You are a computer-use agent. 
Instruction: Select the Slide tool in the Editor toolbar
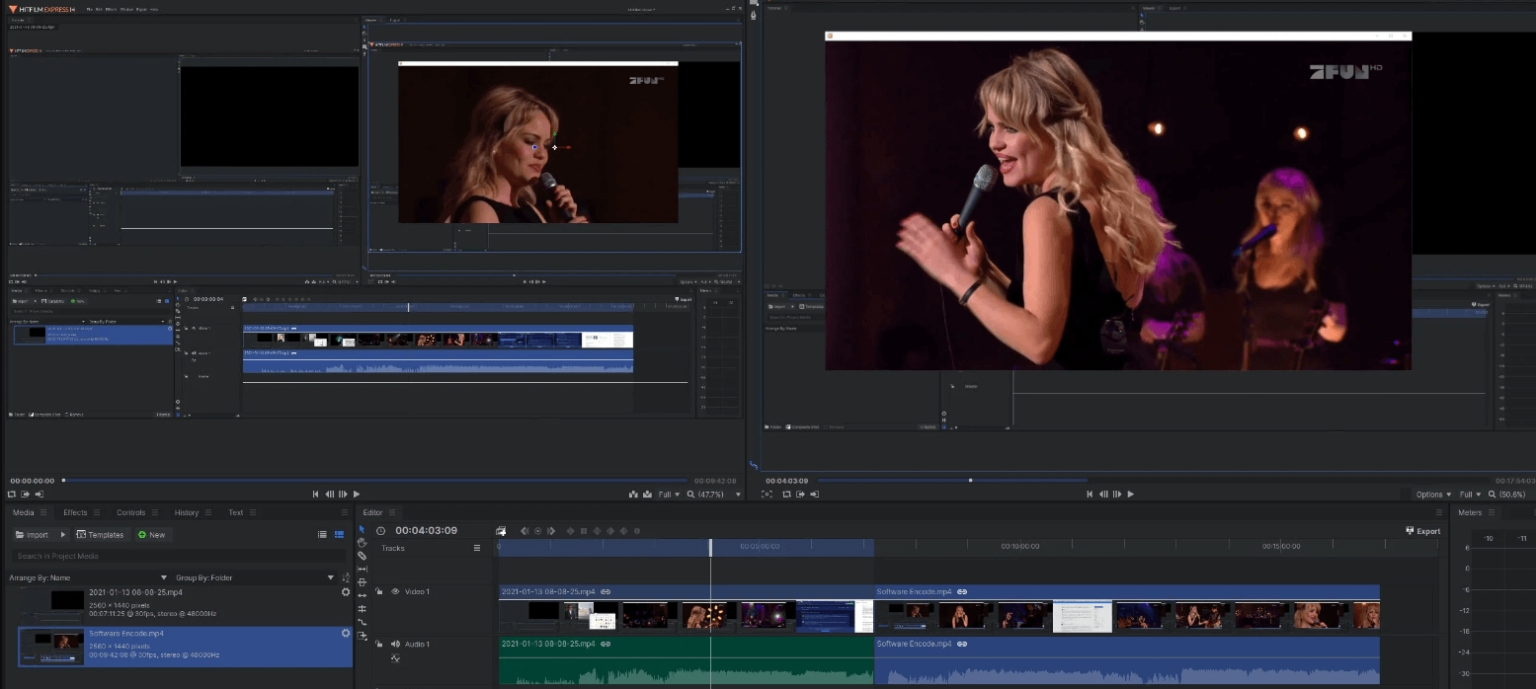pos(362,582)
